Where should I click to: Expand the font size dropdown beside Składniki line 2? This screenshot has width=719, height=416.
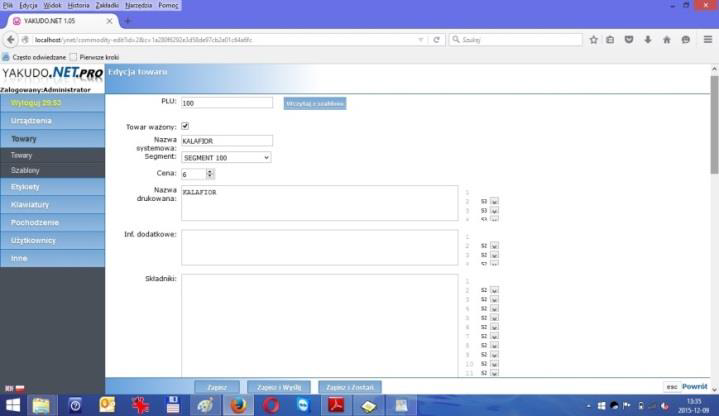pyautogui.click(x=495, y=290)
